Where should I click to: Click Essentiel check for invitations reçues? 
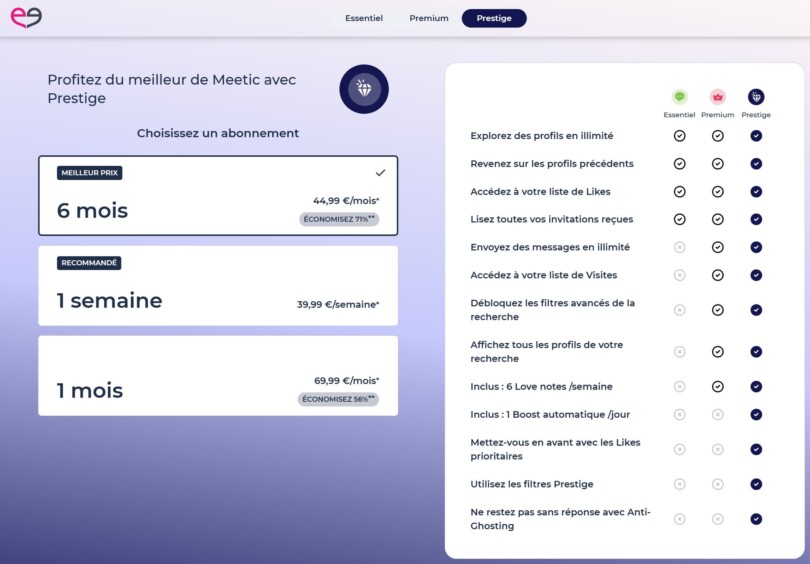pyautogui.click(x=679, y=220)
